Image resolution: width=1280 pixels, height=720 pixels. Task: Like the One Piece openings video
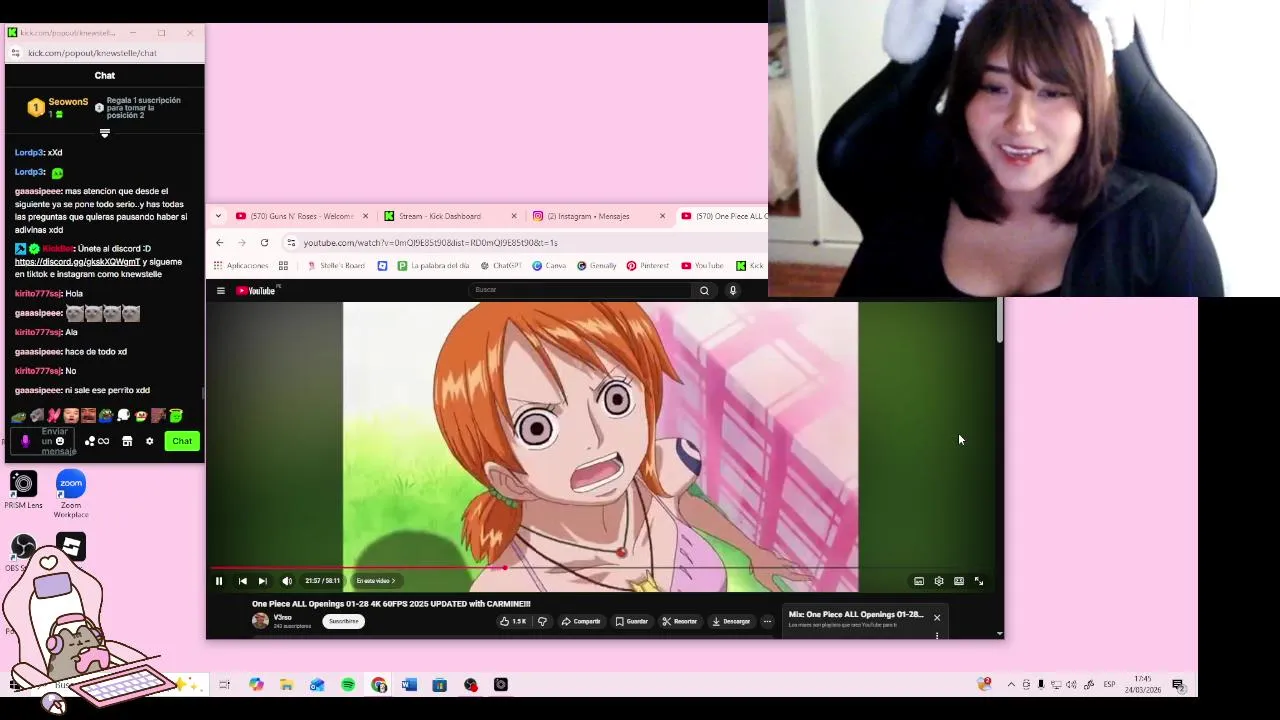pyautogui.click(x=514, y=621)
